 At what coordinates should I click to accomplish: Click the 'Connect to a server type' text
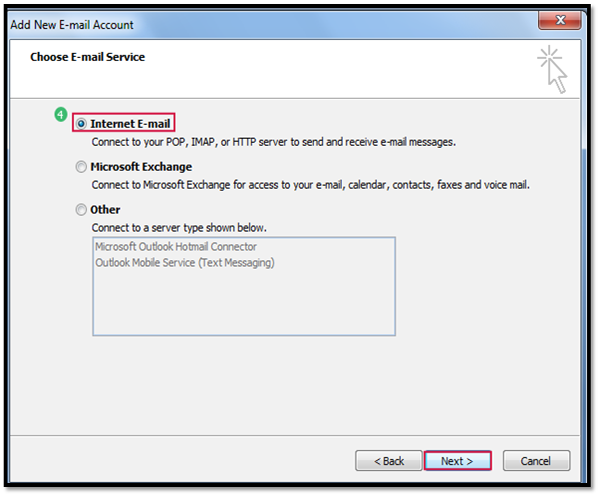(179, 228)
